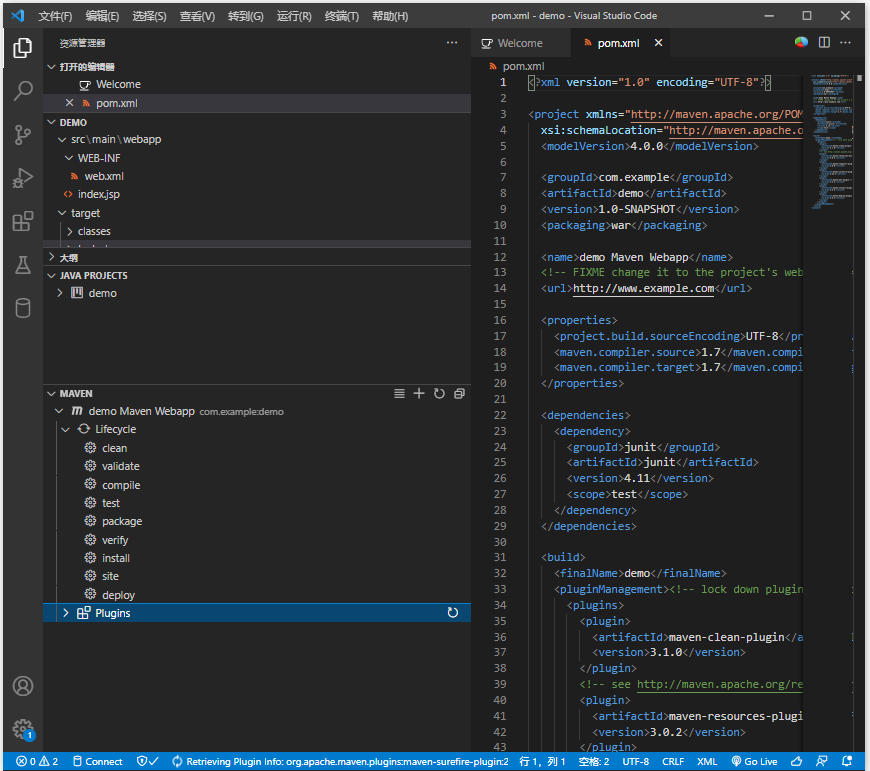Expand the demo project under Java Projects
This screenshot has height=771, width=870.
click(x=60, y=293)
